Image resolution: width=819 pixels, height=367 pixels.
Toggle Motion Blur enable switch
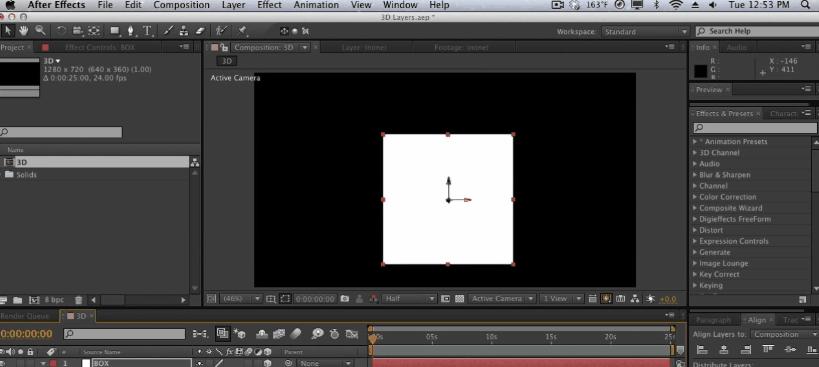pos(296,334)
